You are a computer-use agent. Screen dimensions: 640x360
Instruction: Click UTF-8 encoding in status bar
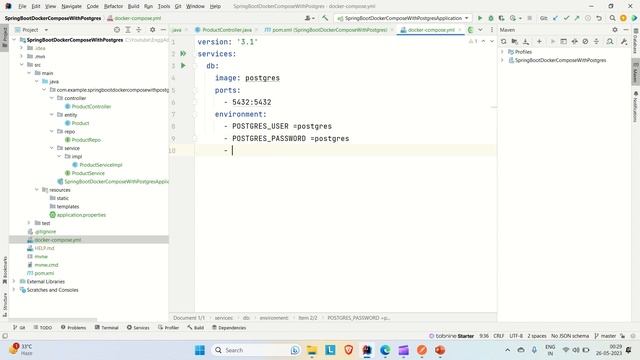pos(516,336)
